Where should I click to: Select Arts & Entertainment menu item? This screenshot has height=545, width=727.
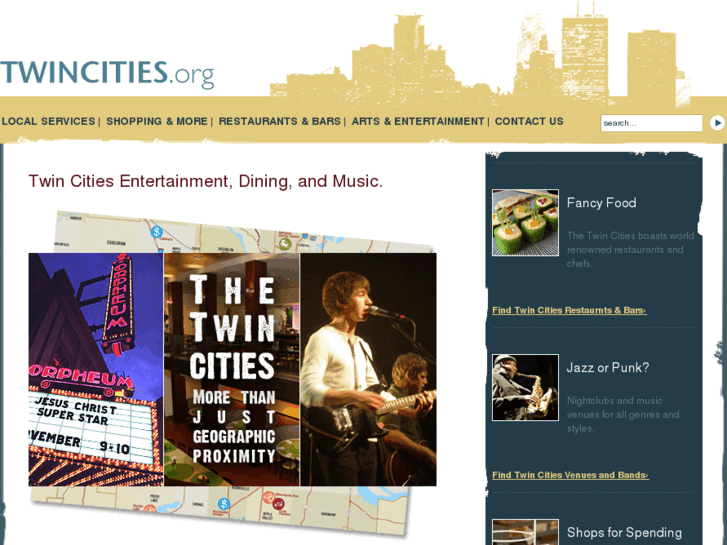coord(418,122)
